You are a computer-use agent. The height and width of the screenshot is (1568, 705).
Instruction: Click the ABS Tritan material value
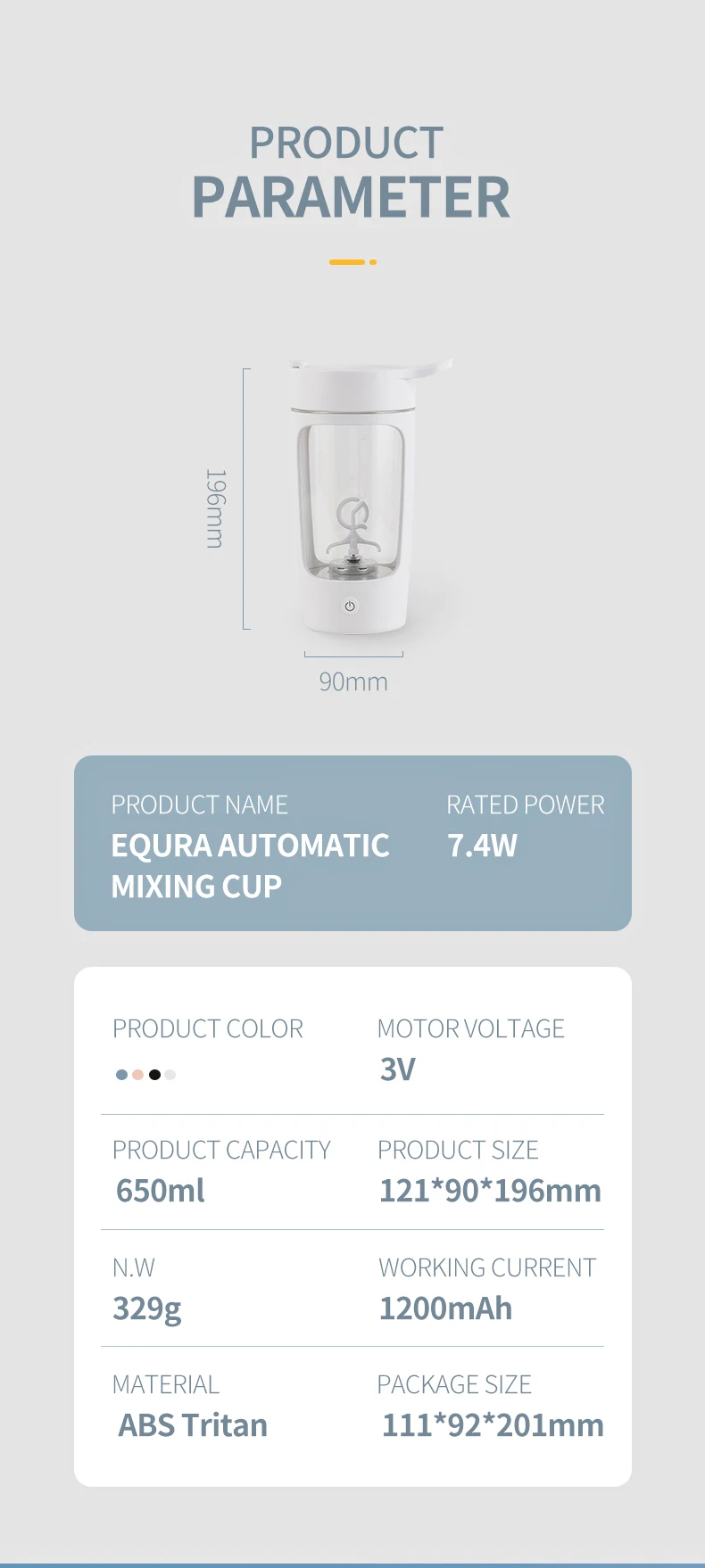click(193, 1425)
